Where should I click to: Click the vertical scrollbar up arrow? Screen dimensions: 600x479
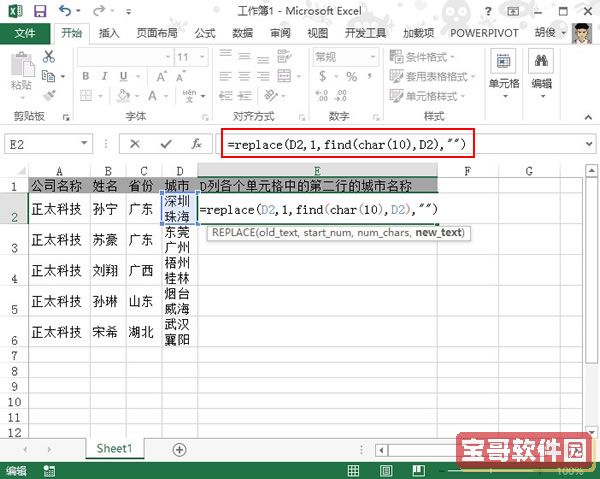click(x=591, y=171)
